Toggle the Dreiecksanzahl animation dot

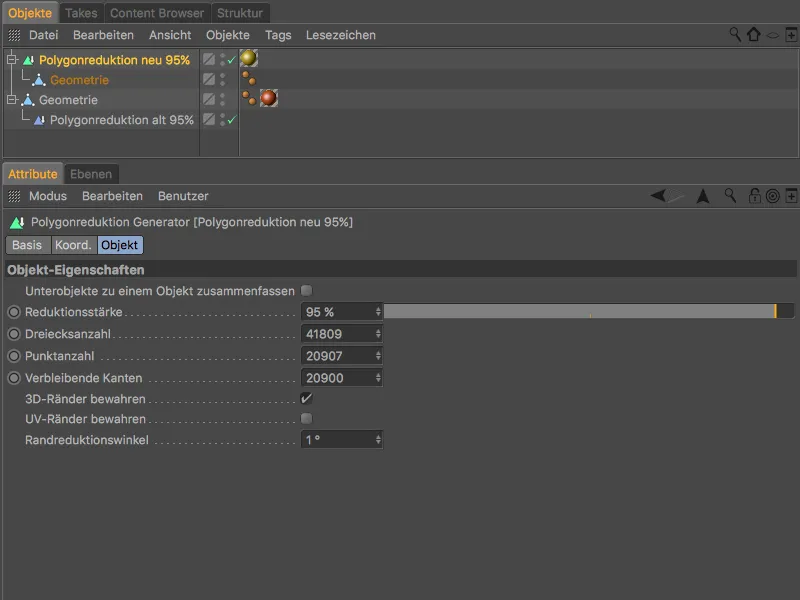point(14,334)
